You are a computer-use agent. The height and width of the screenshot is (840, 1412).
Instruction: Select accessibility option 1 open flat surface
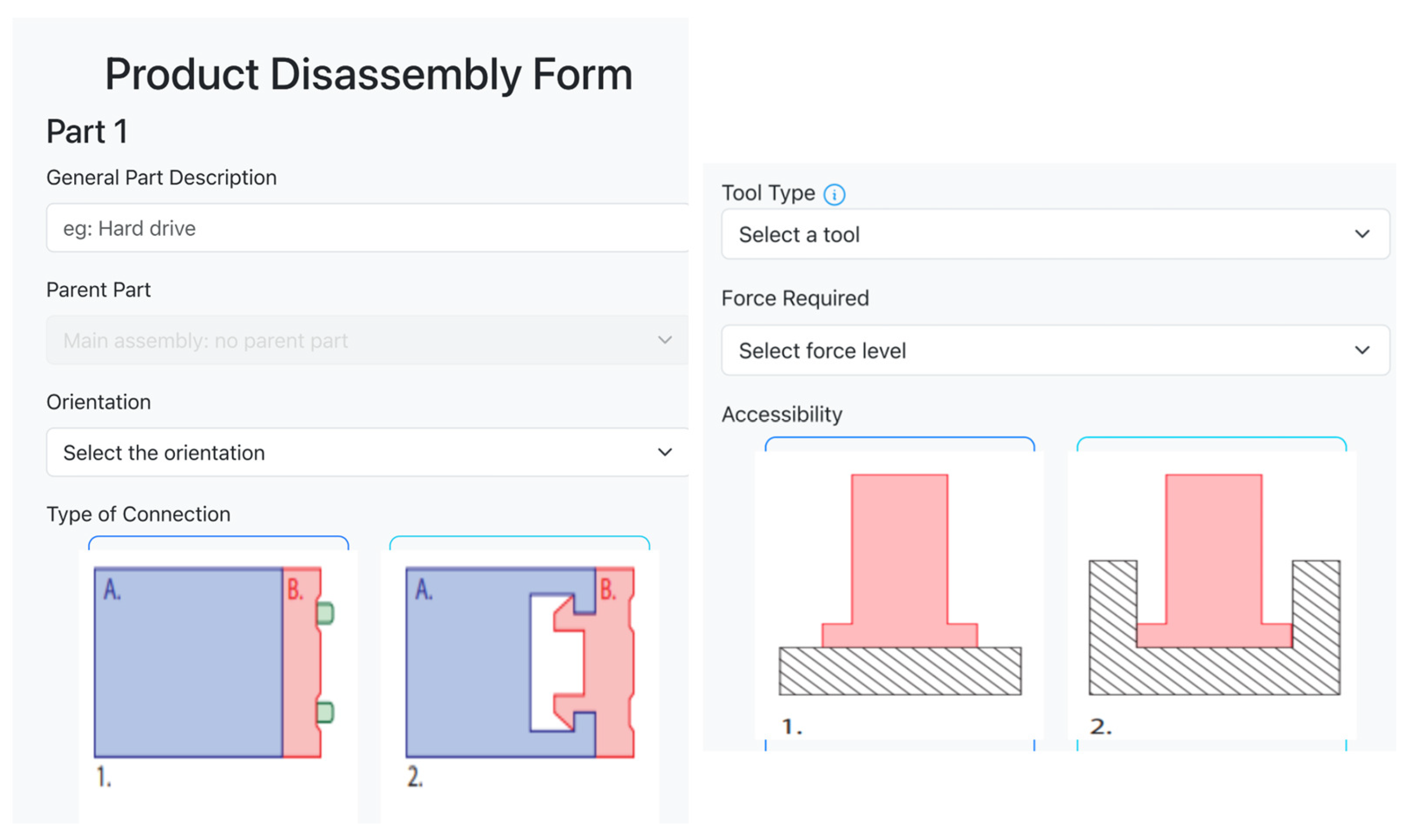pyautogui.click(x=899, y=594)
